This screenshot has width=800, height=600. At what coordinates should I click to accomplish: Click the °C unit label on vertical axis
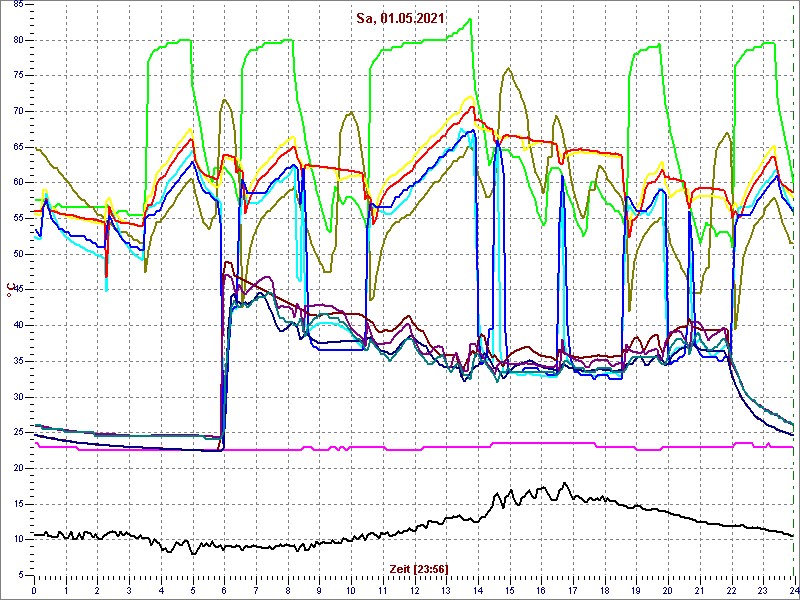9,290
